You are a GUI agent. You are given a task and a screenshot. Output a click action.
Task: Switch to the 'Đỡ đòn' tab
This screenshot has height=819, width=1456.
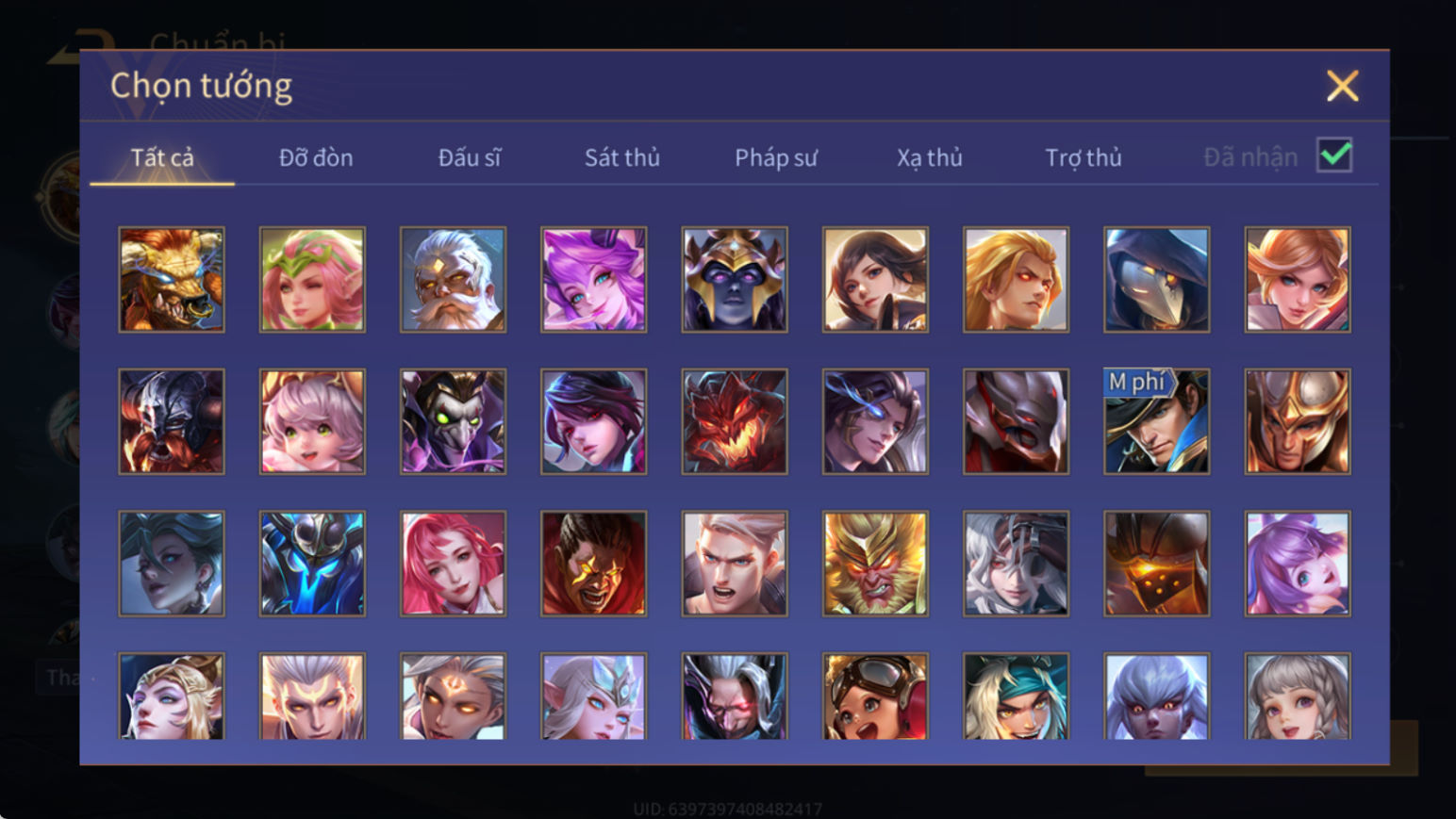click(316, 157)
